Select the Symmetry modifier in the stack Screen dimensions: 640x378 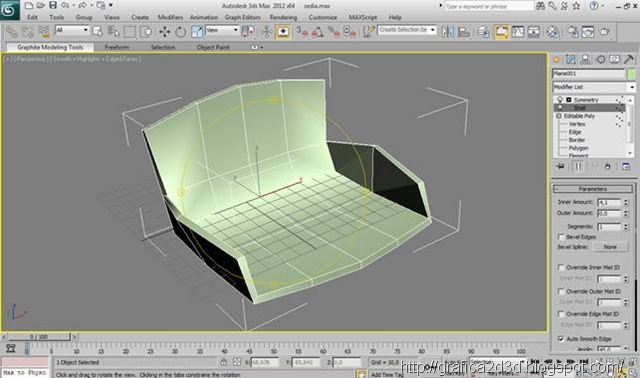[586, 100]
